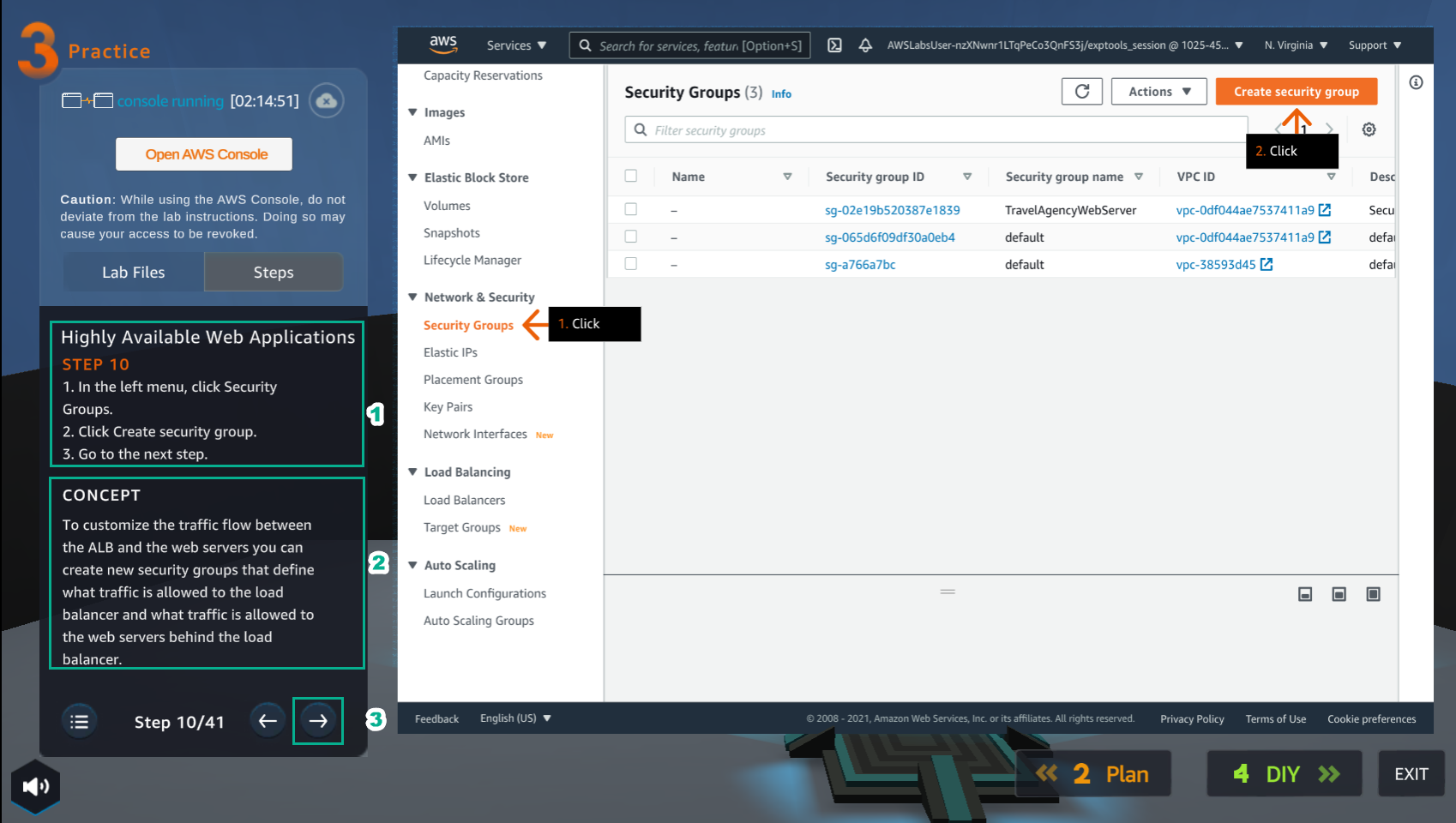Click the info circle icon at right edge
Screen dimensions: 1456x823
click(x=1416, y=82)
